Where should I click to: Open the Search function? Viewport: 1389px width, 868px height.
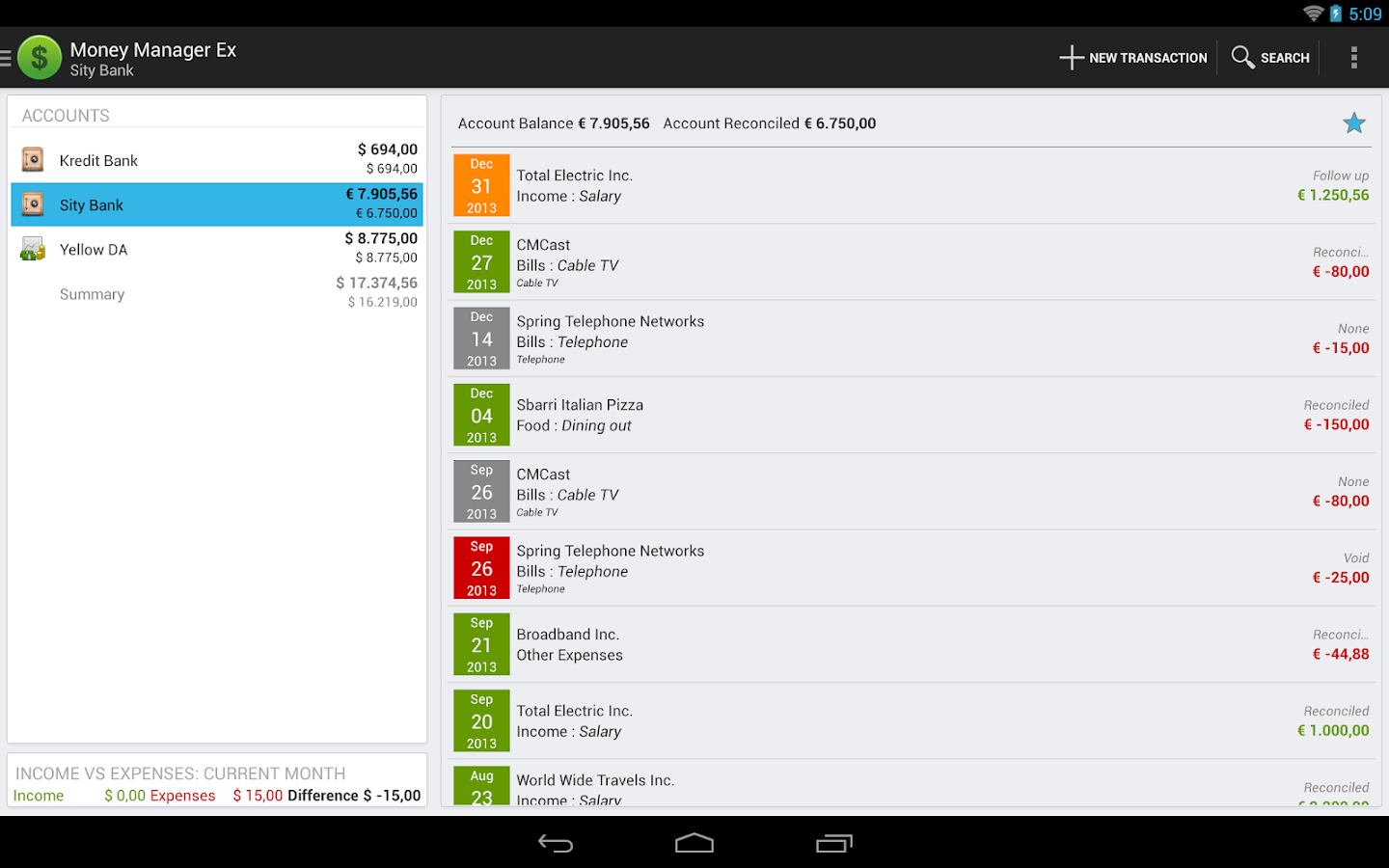pyautogui.click(x=1270, y=58)
